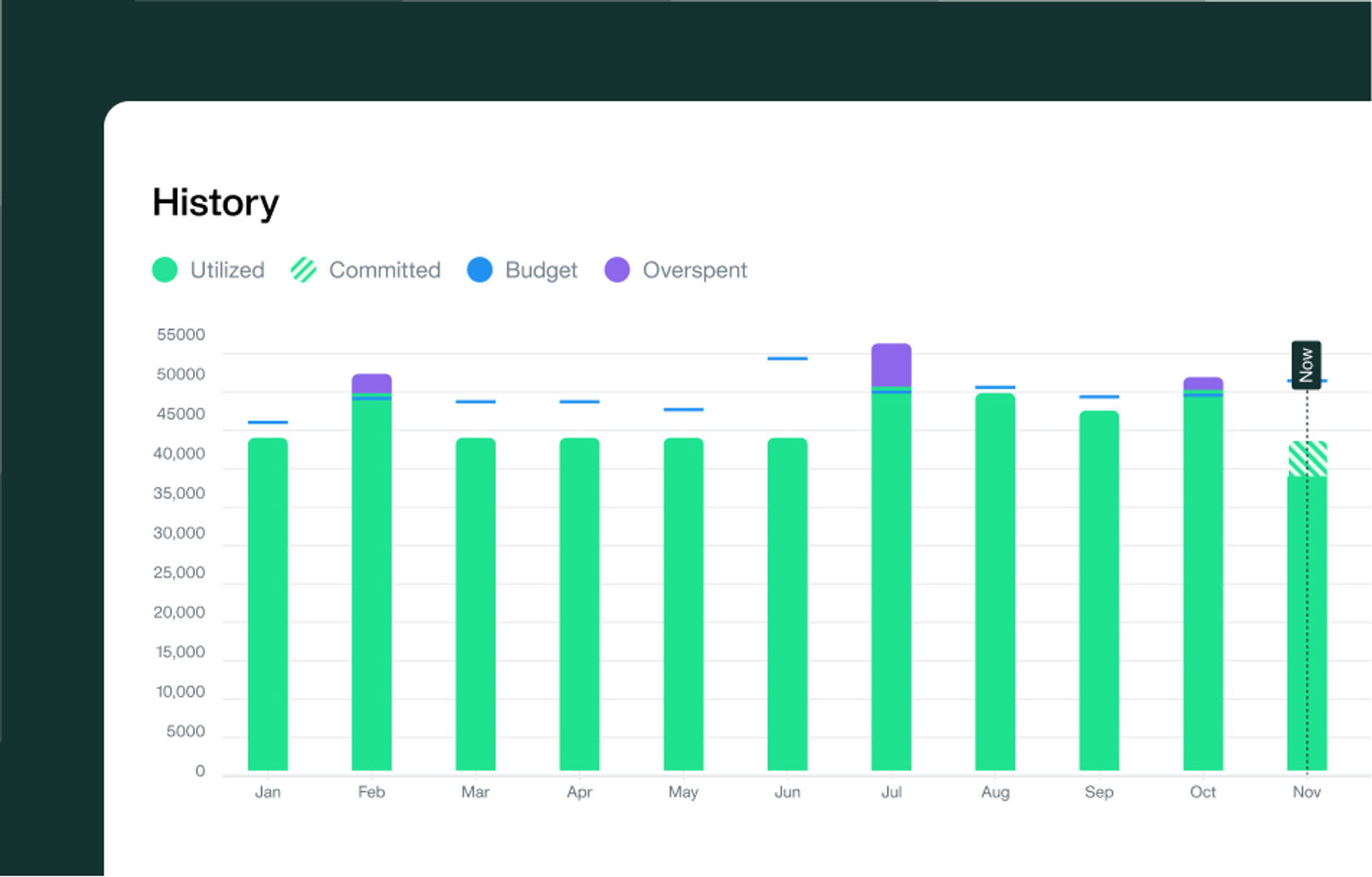Click the Nov striped committed segment
1372x877 pixels.
1307,459
